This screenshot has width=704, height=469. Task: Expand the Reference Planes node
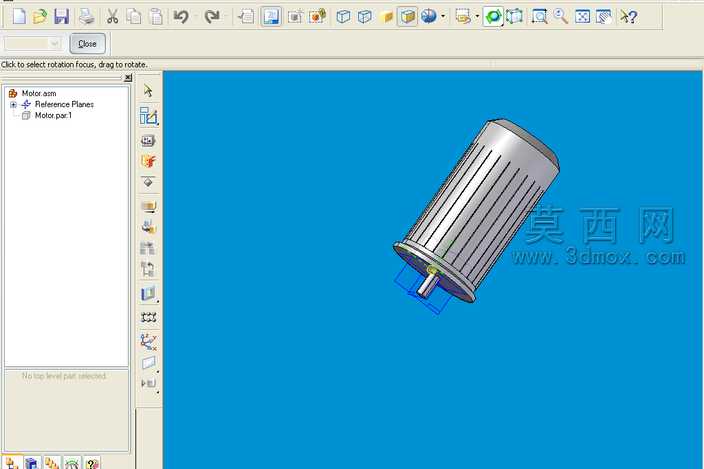[x=13, y=105]
